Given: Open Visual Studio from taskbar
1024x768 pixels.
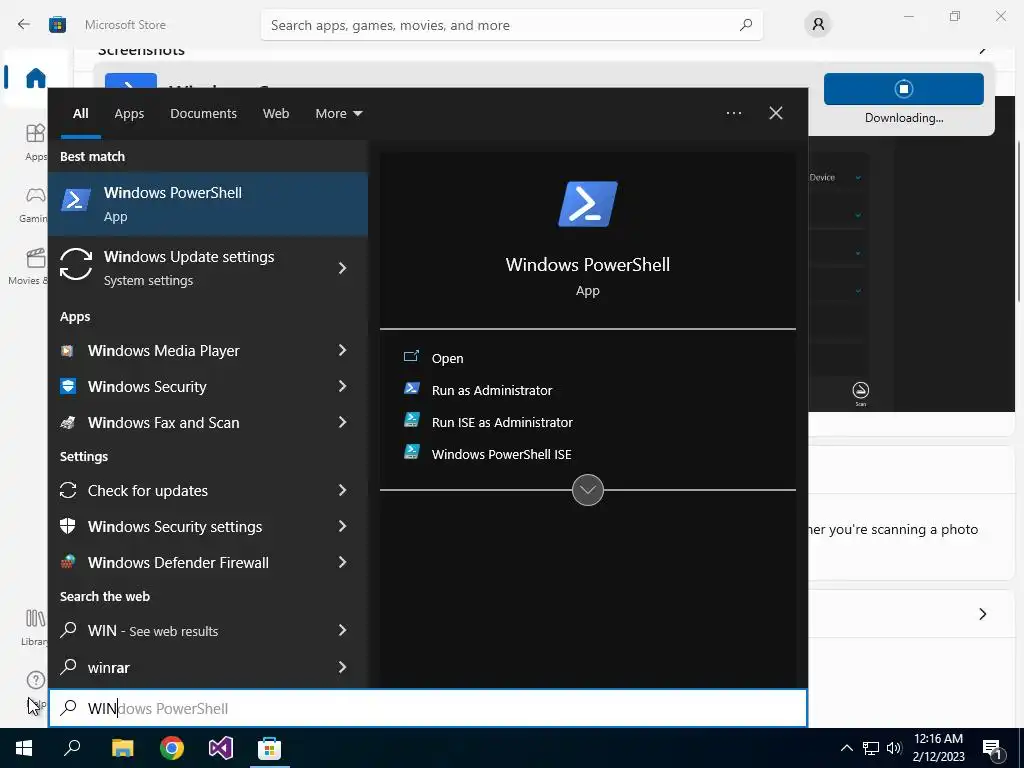Looking at the screenshot, I should coord(221,748).
